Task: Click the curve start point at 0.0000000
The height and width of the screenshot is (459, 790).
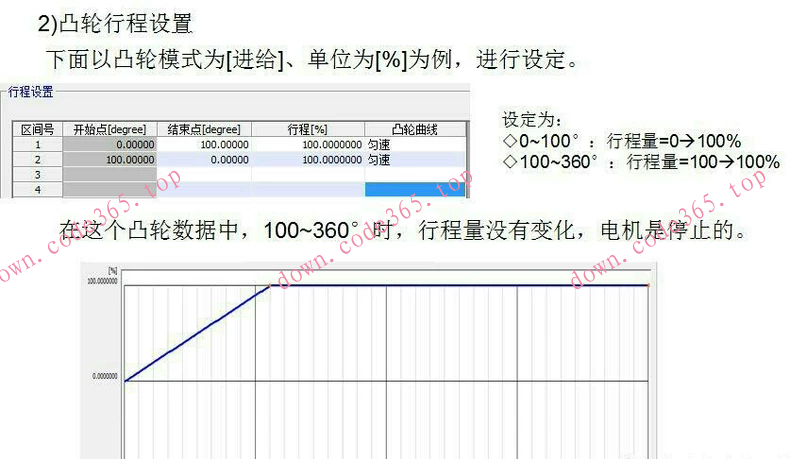Action: pos(125,381)
